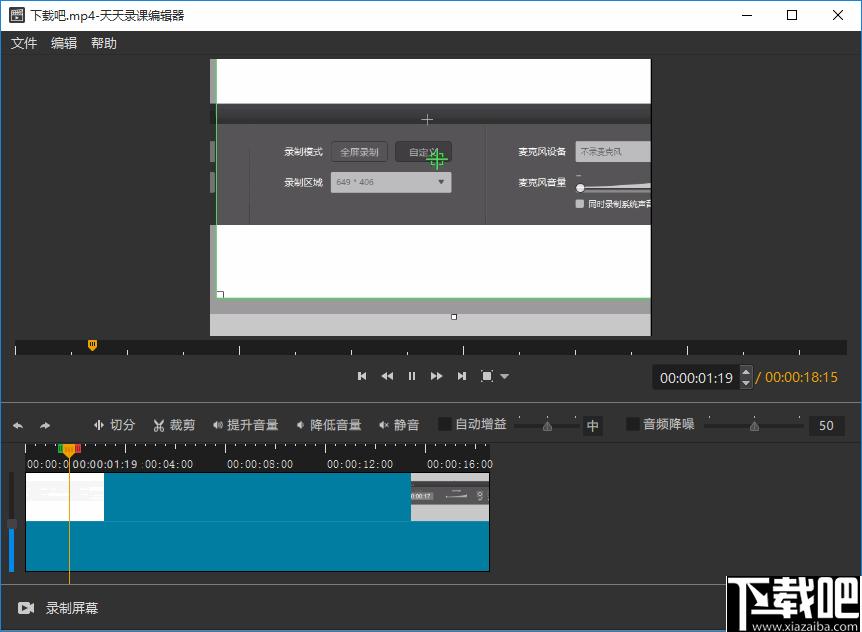Mute audio with the 静音 button

click(x=399, y=425)
